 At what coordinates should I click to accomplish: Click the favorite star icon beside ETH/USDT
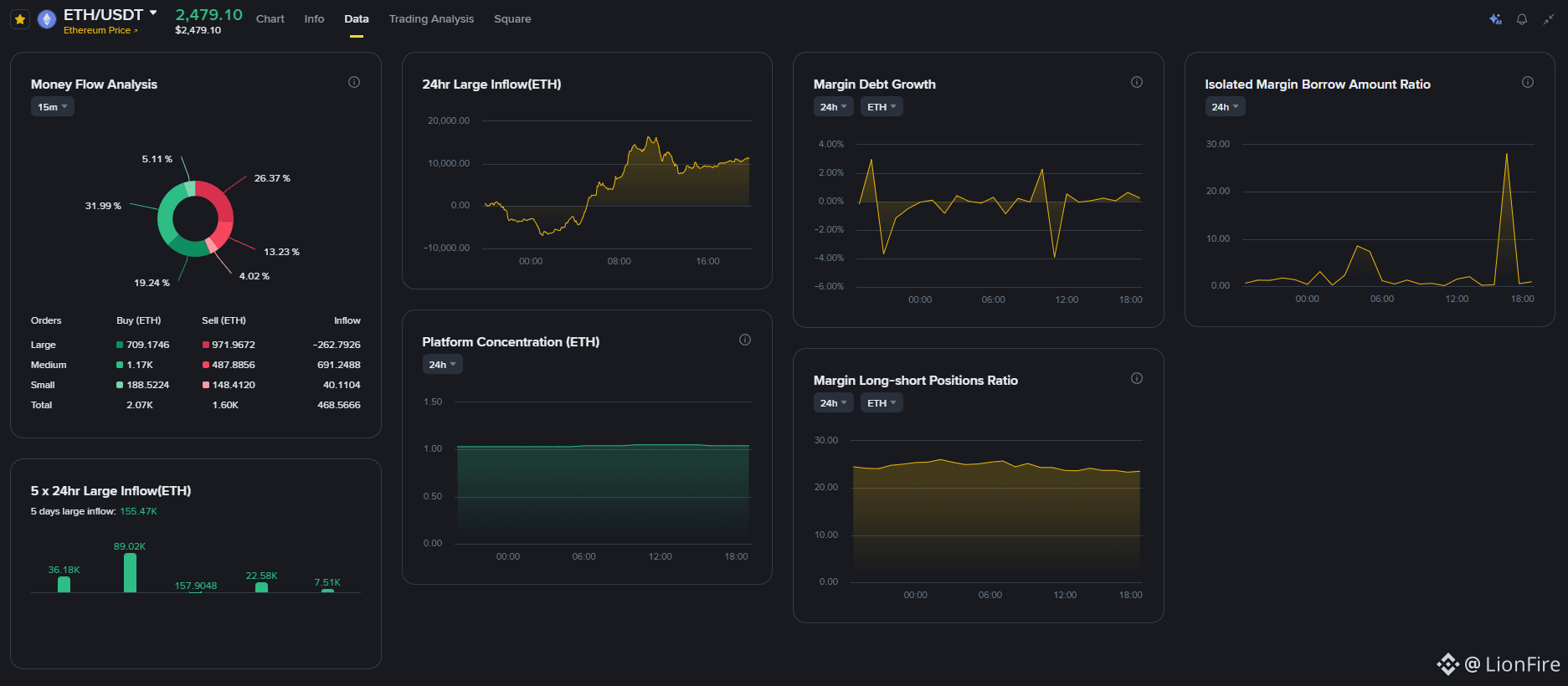click(x=20, y=19)
